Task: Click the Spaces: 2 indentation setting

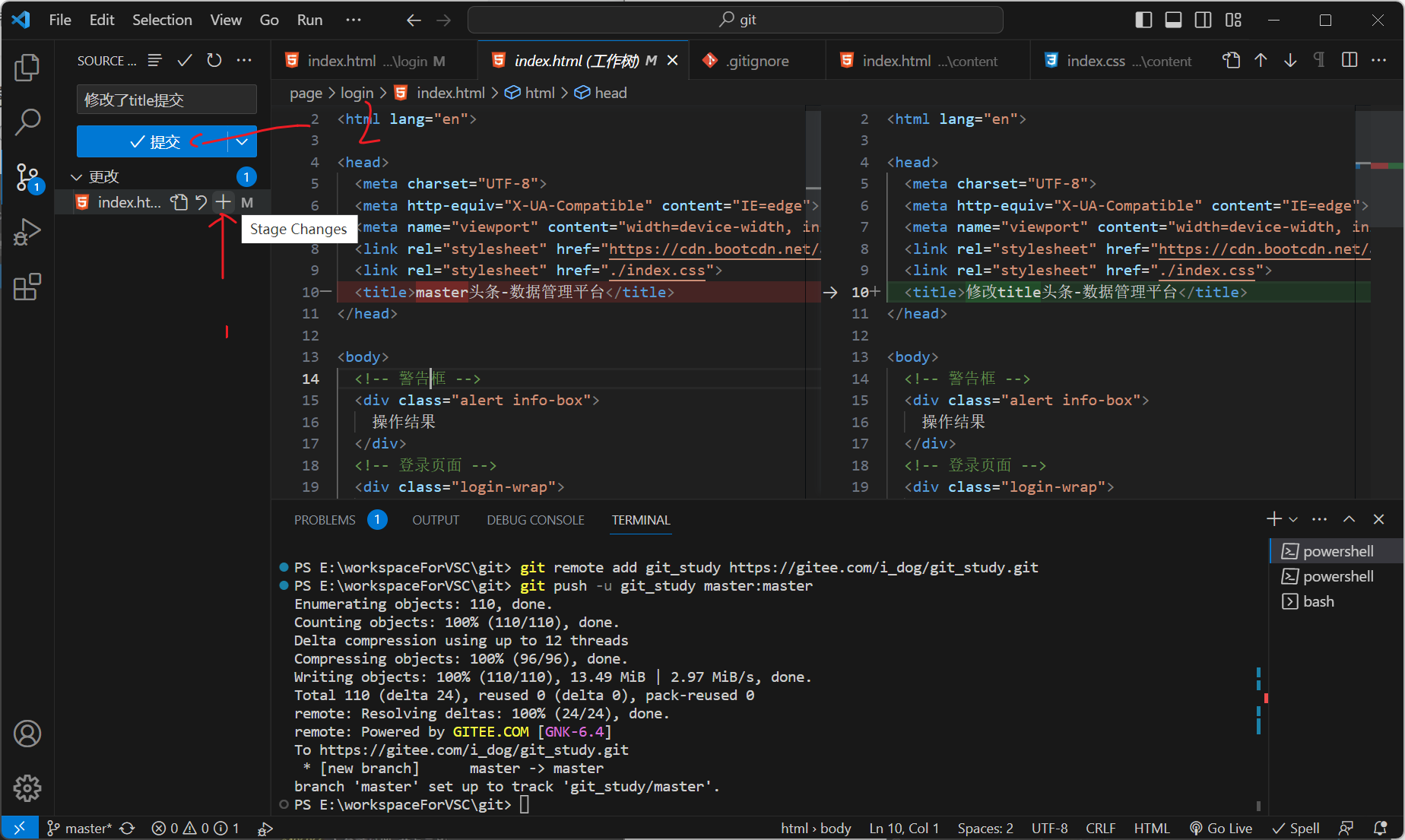Action: [x=985, y=828]
